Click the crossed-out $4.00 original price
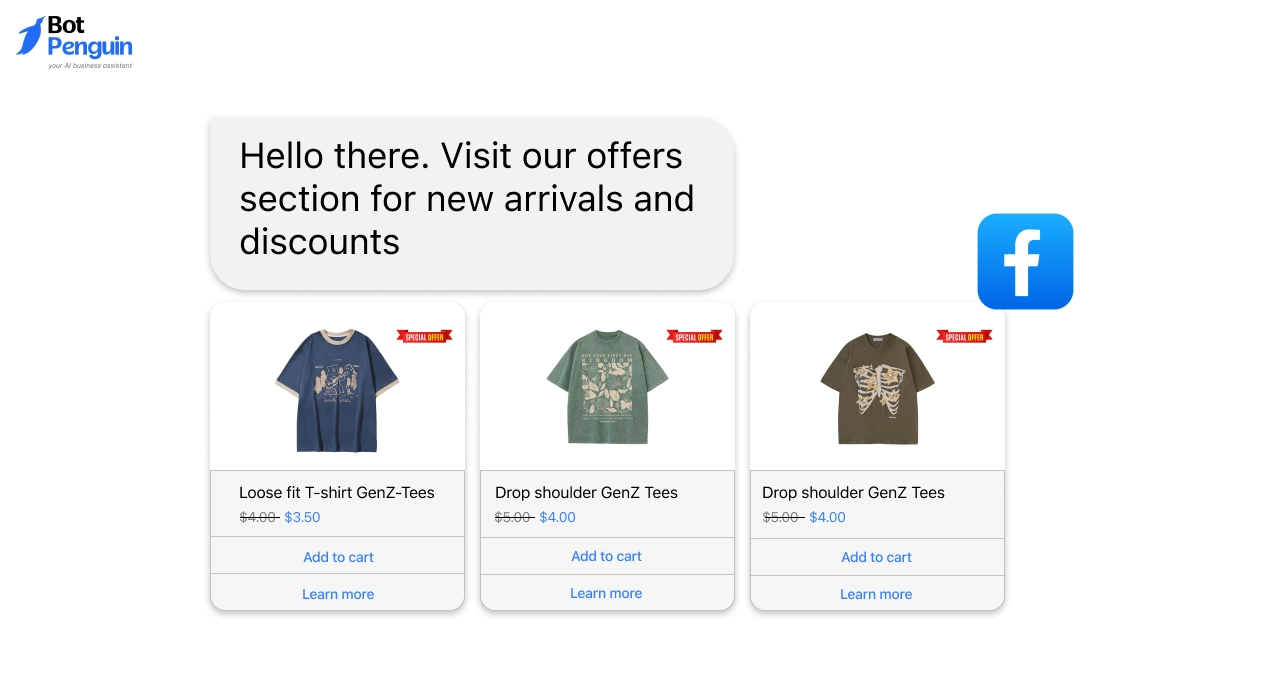1288x686 pixels. (258, 517)
